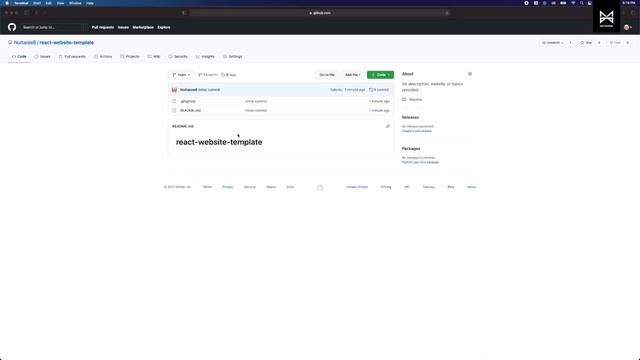This screenshot has height=360, width=640.
Task: Open About settings gear icon
Action: tap(470, 74)
